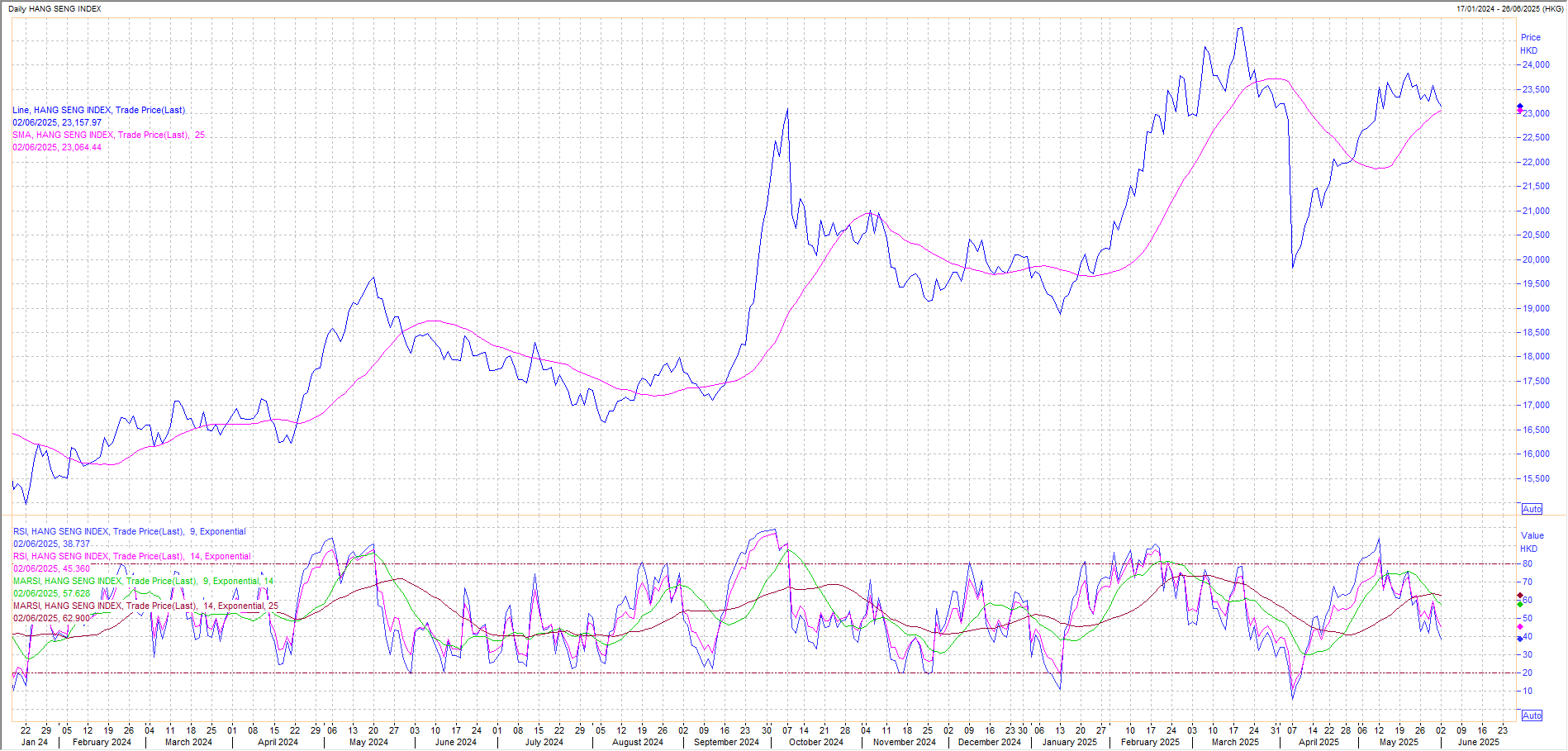
Task: Click the 'February 2025' time axis label
Action: click(x=1150, y=742)
